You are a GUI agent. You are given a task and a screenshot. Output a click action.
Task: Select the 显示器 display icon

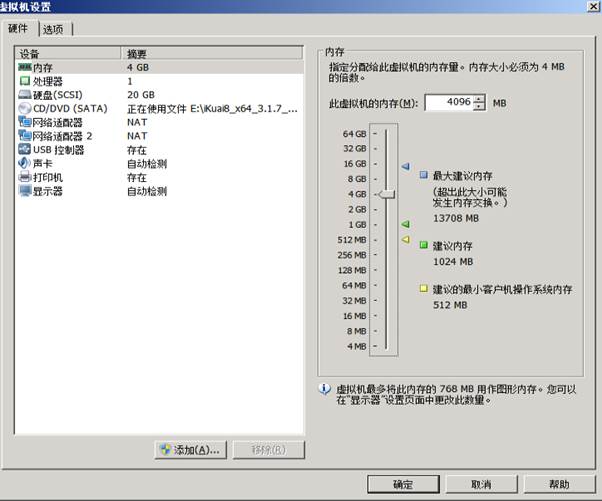25,190
